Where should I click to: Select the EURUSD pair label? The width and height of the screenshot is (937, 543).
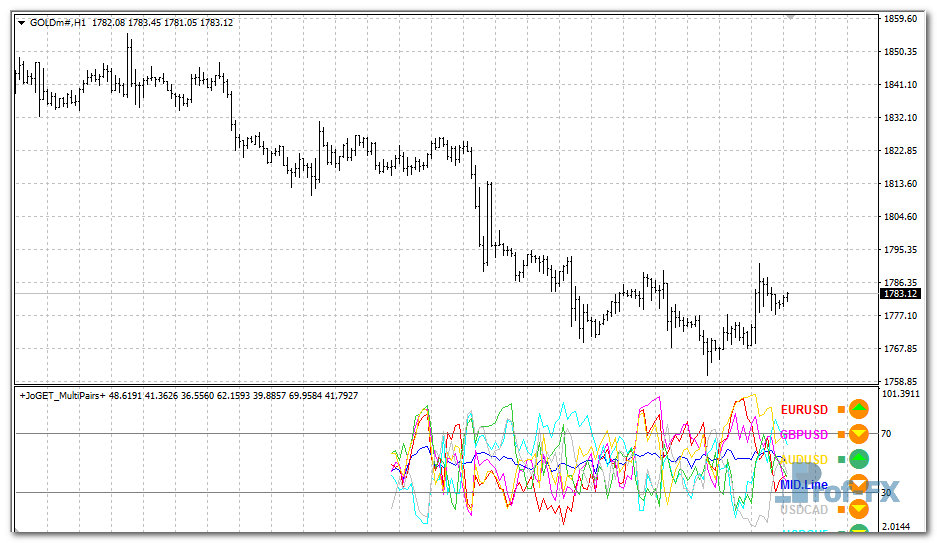pyautogui.click(x=804, y=409)
